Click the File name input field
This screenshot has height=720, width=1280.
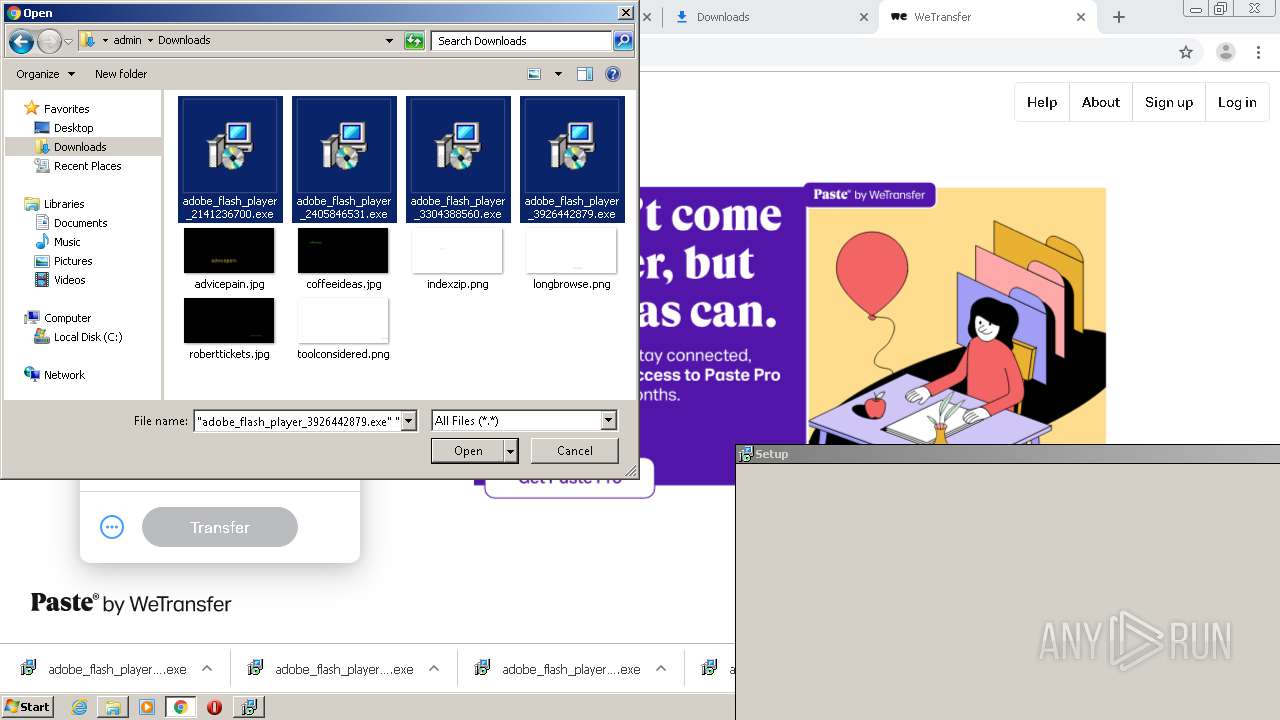coord(297,422)
